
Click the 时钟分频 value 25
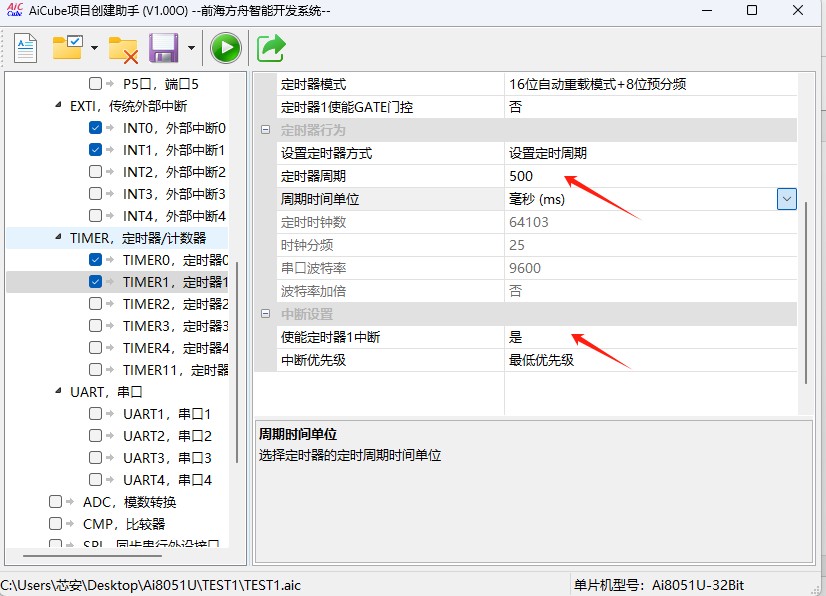coord(651,245)
